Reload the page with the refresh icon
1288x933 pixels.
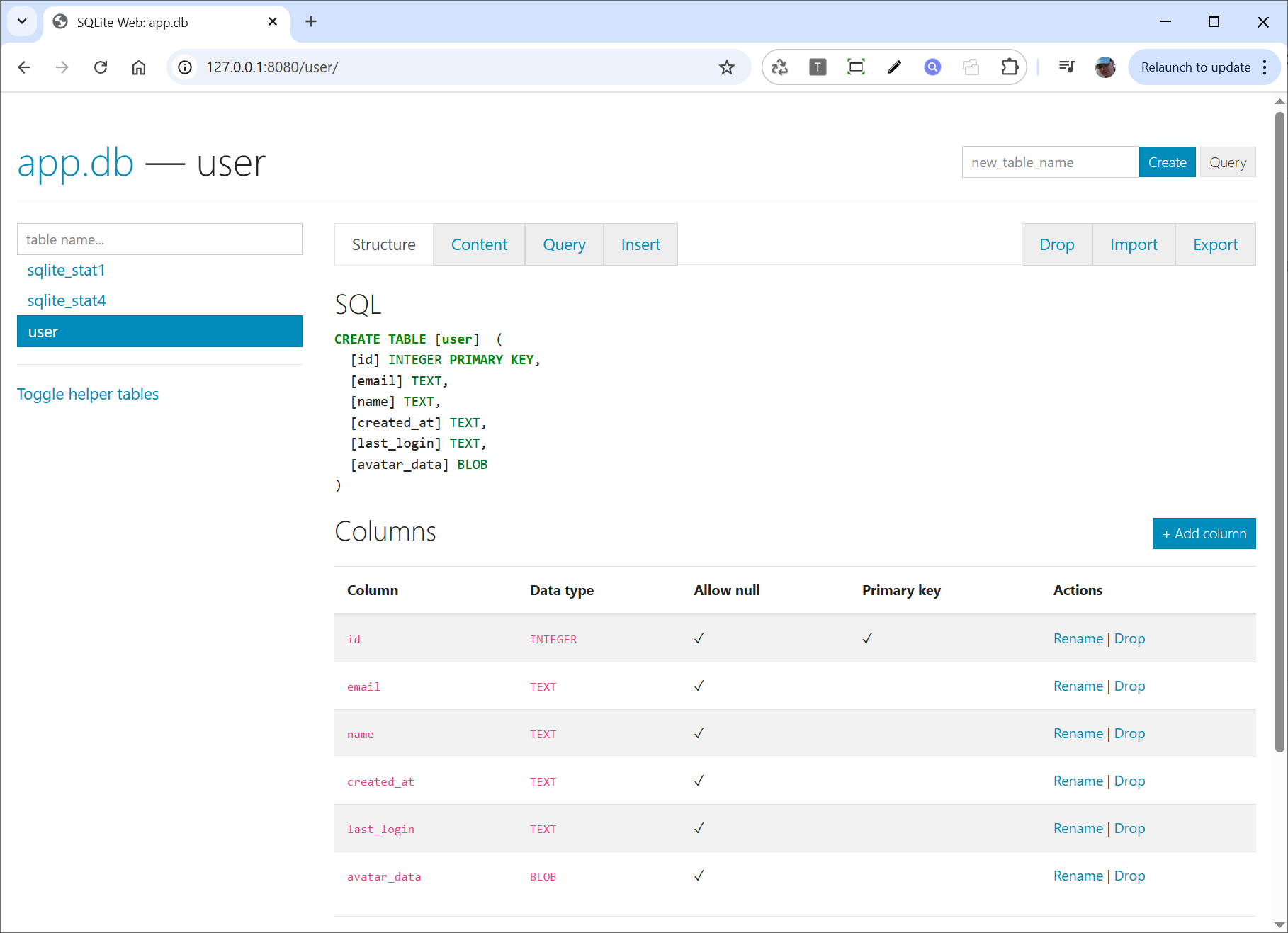pyautogui.click(x=101, y=67)
